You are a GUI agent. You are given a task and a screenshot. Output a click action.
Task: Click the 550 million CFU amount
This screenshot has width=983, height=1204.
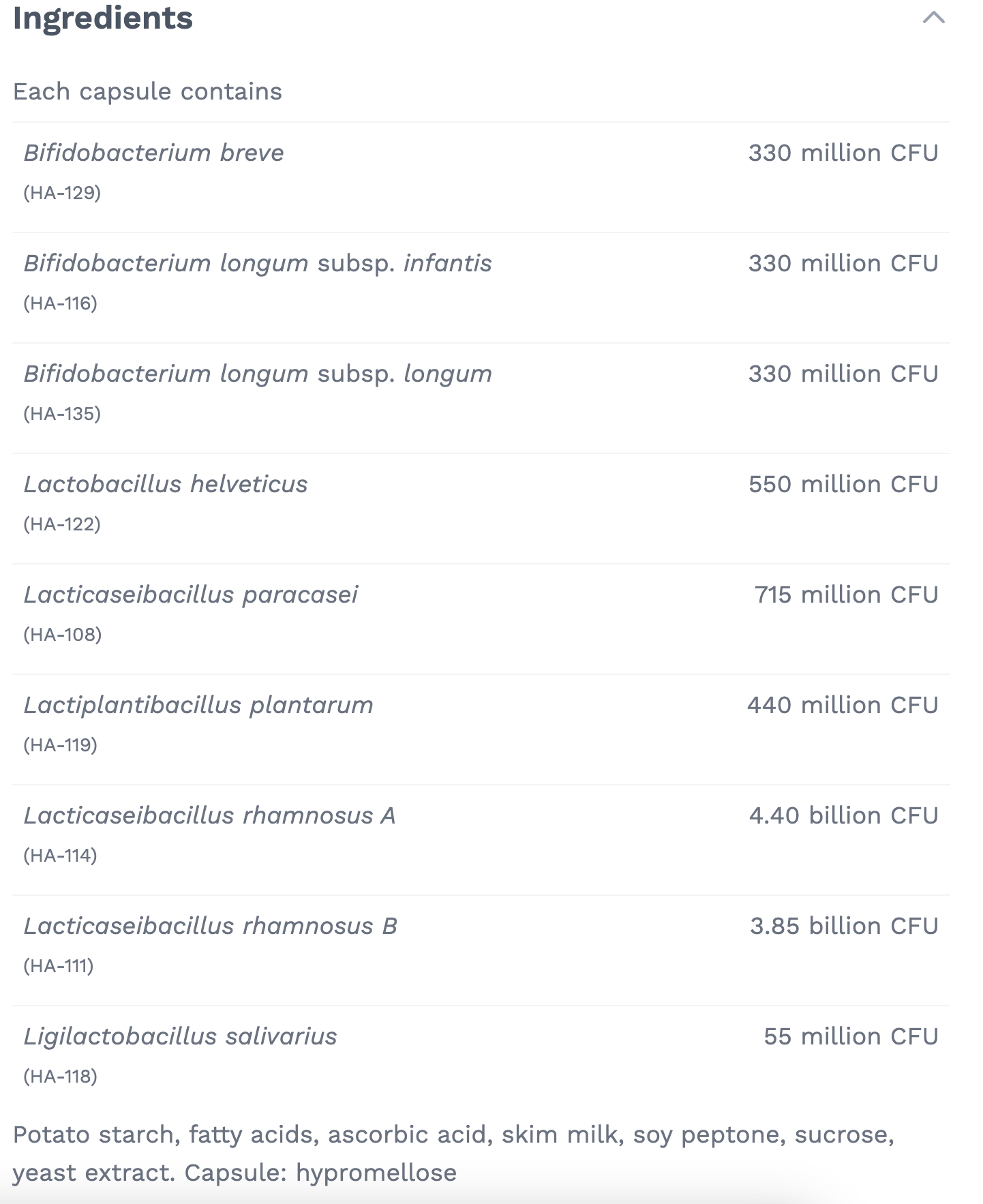pyautogui.click(x=843, y=484)
